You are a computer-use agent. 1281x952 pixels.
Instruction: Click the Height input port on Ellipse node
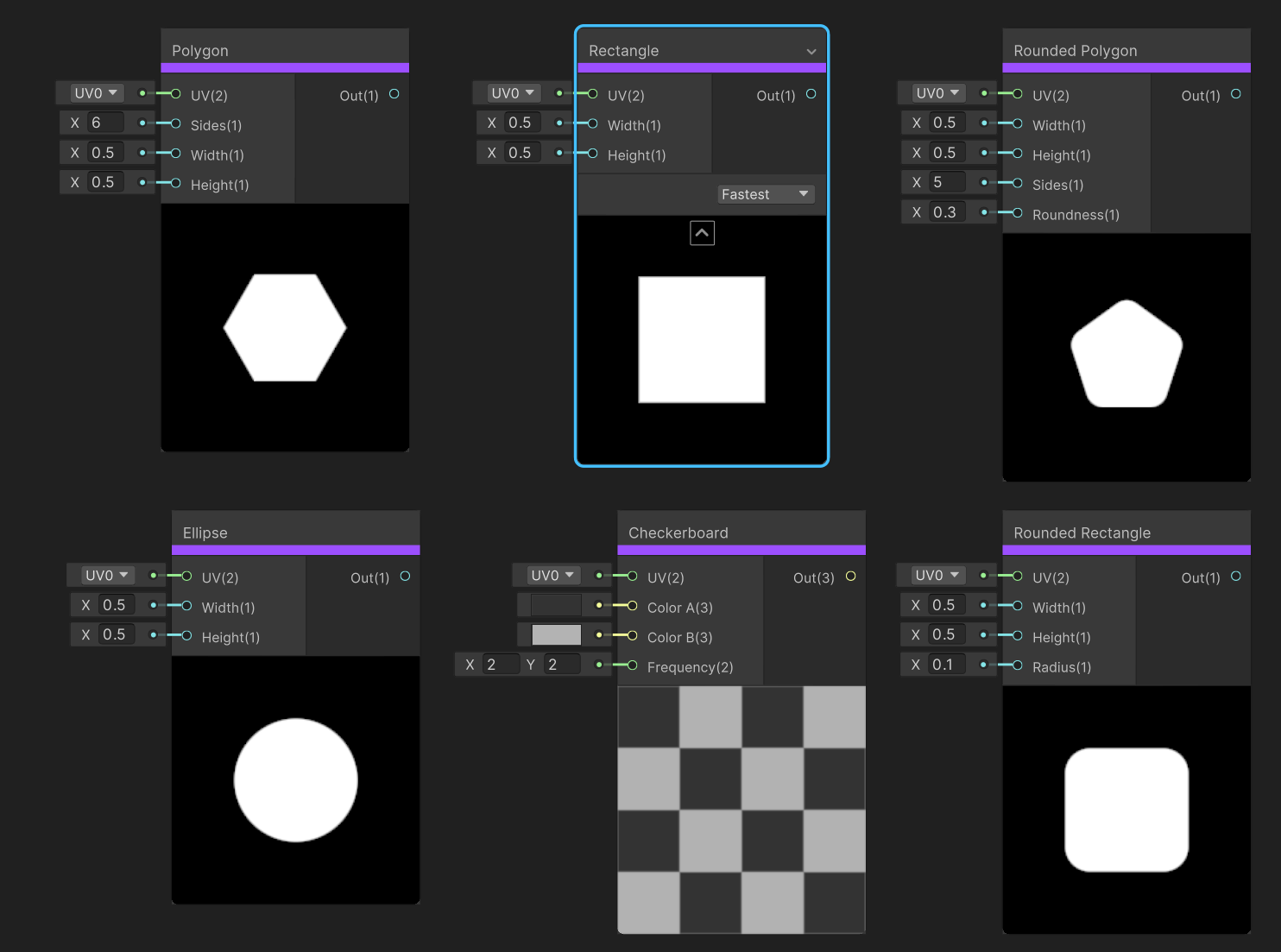coord(185,637)
